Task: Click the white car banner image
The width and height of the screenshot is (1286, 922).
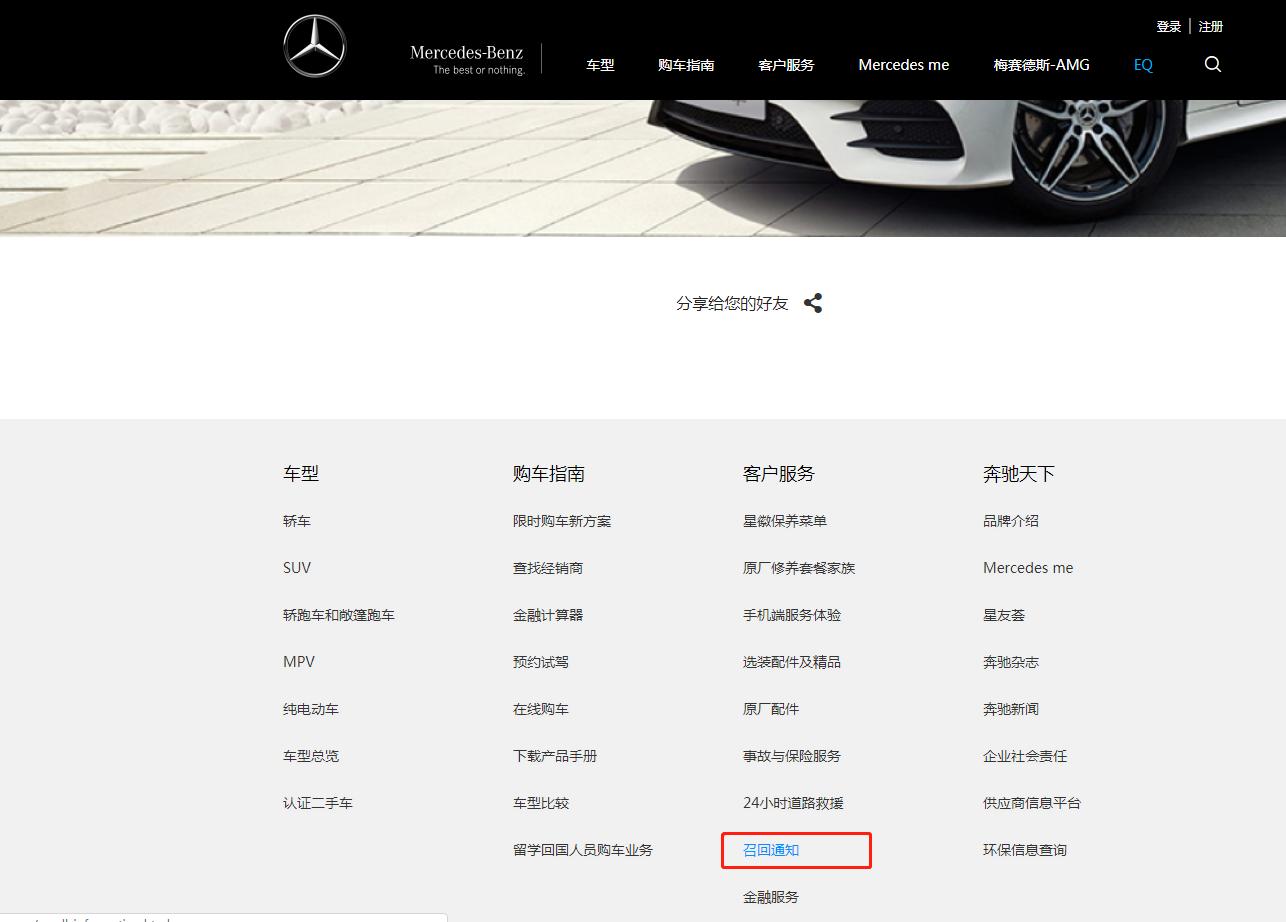Action: click(643, 168)
